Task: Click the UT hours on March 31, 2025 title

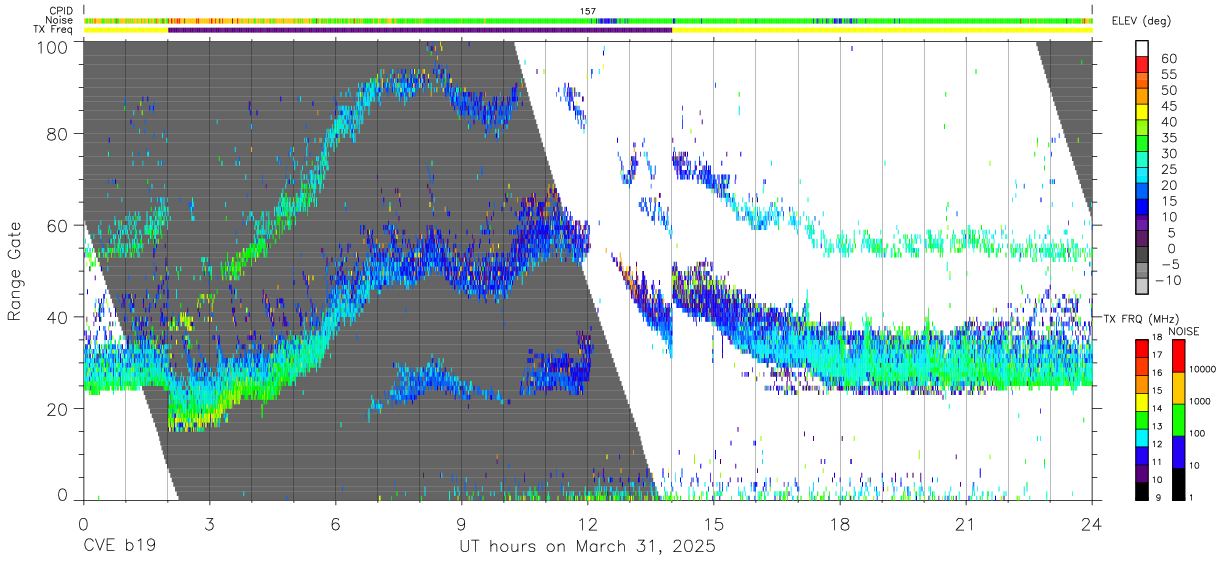Action: [587, 547]
